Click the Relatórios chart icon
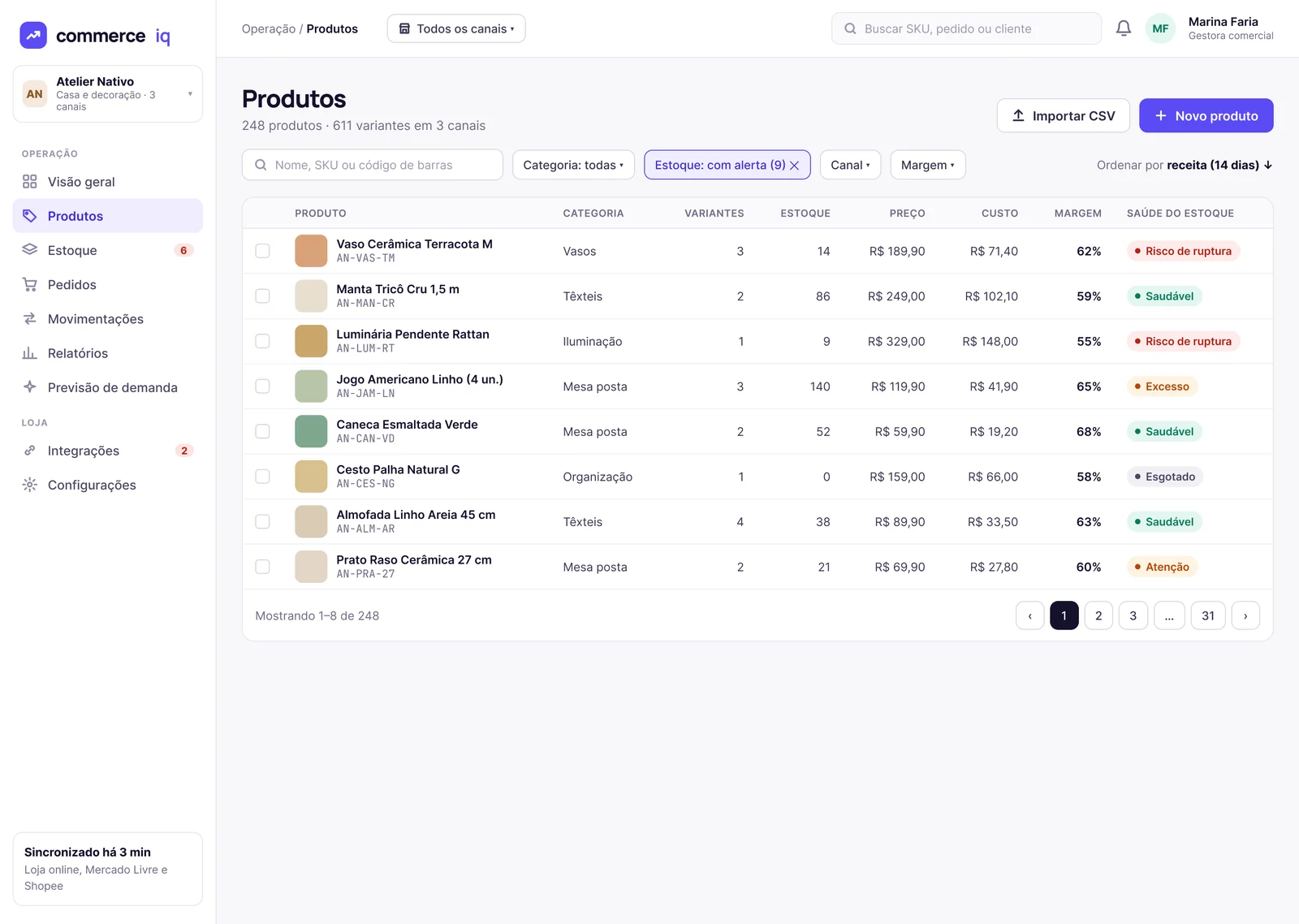1299x924 pixels. 30,353
